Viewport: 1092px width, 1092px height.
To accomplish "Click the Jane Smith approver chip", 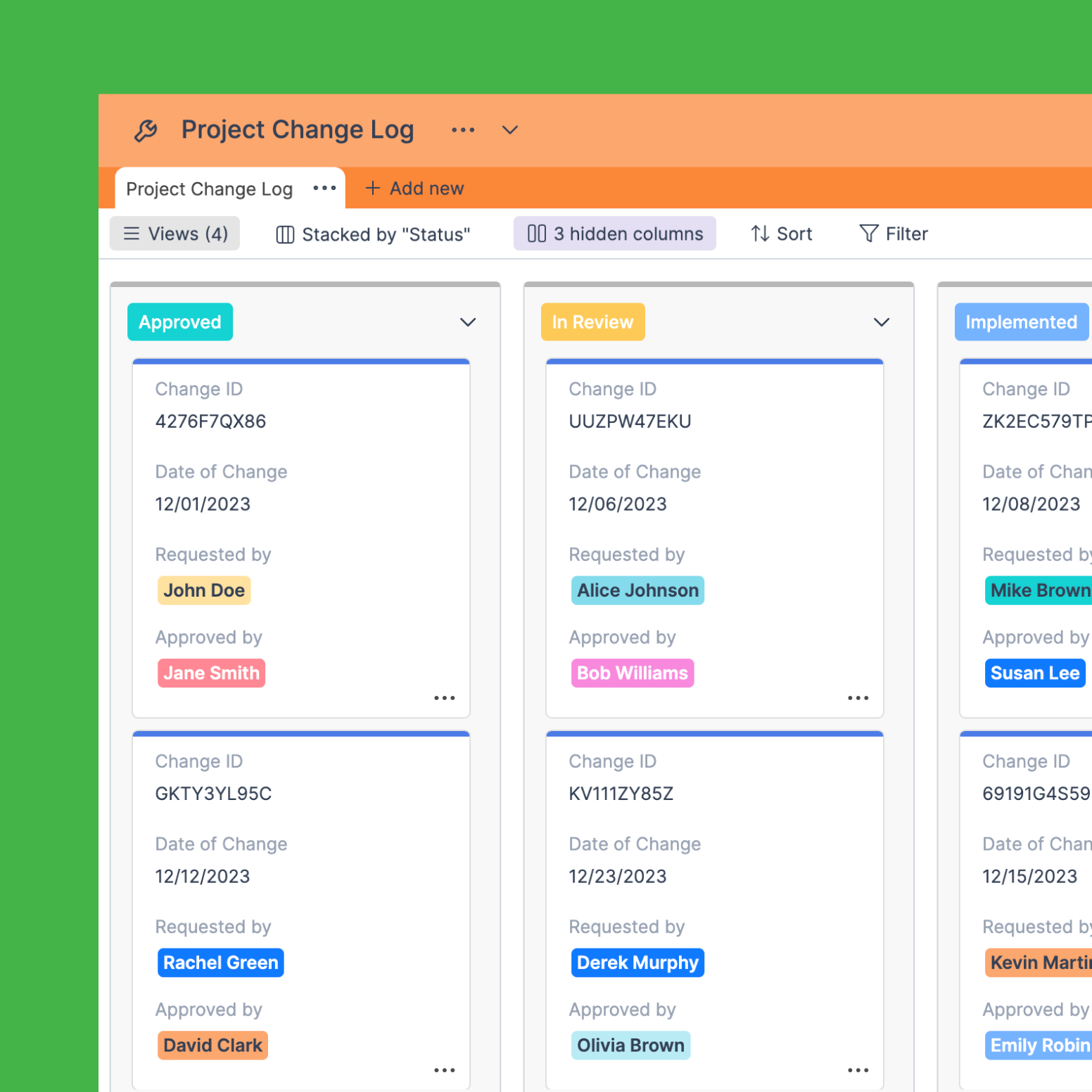I will click(x=211, y=673).
